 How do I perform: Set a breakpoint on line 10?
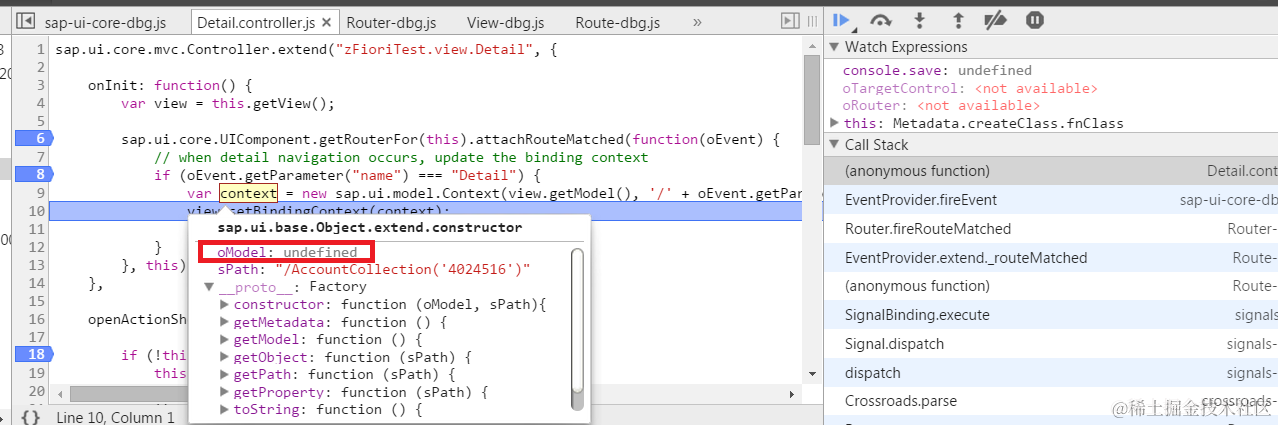point(35,211)
